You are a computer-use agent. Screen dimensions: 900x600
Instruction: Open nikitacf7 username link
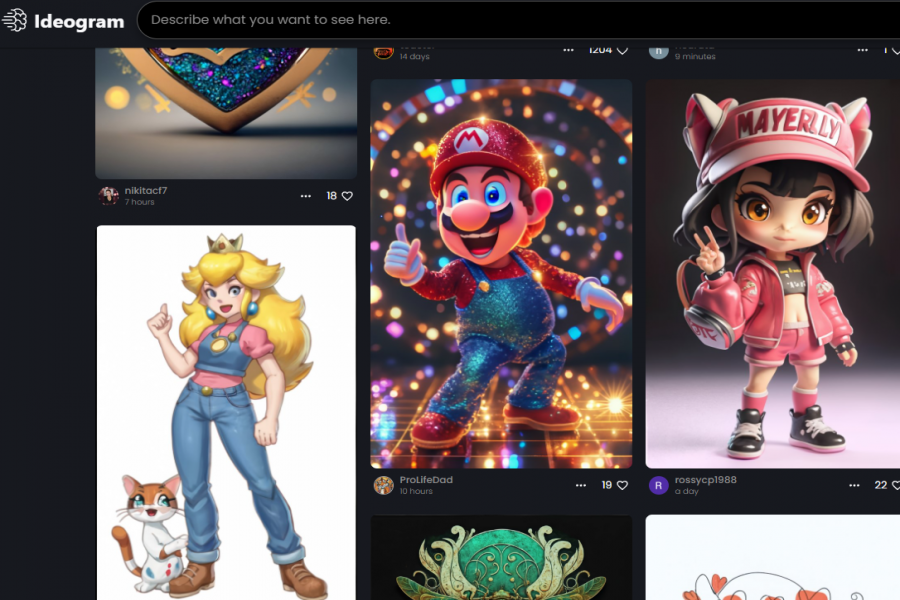[x=147, y=190]
